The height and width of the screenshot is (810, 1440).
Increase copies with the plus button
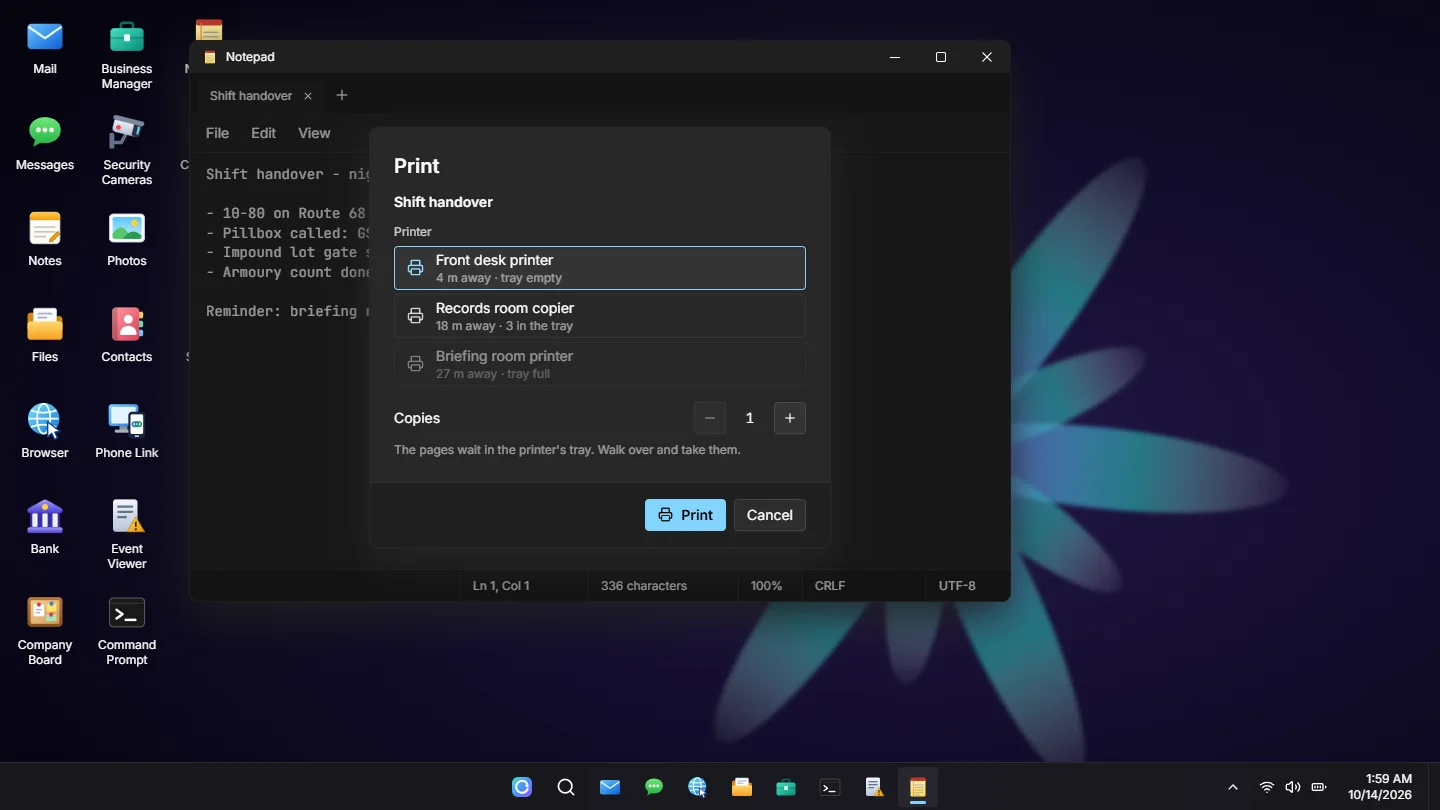[x=790, y=418]
